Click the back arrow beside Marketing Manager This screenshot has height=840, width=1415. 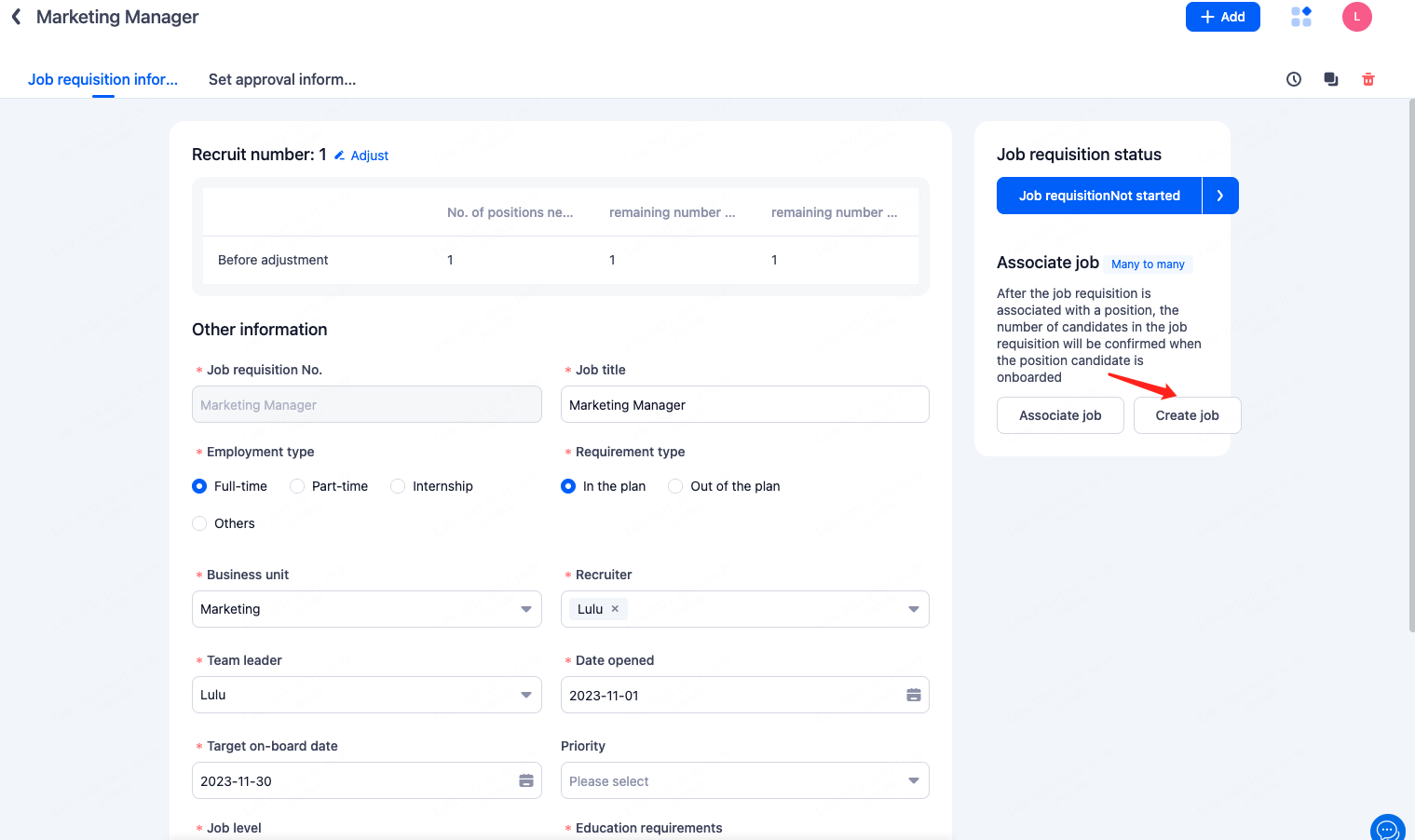(16, 17)
